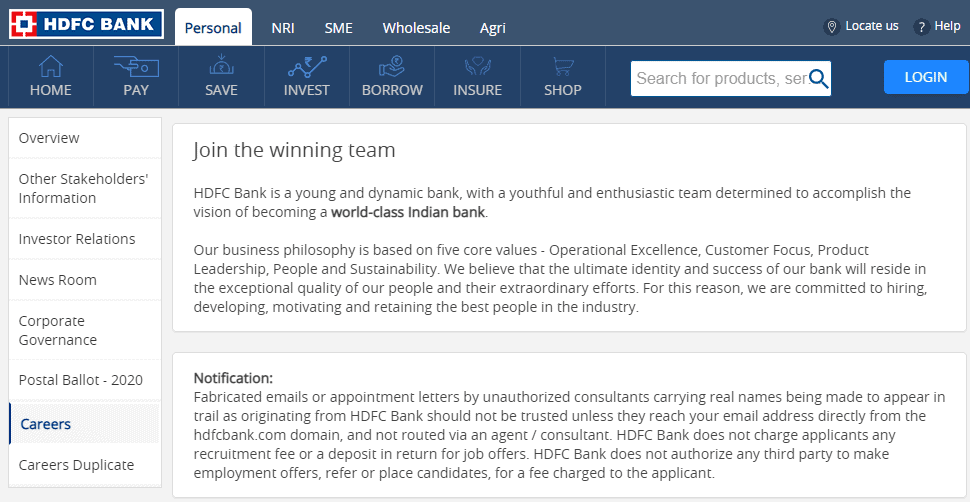This screenshot has width=970, height=502.
Task: Click the "Notification:" heading
Action: point(233,378)
